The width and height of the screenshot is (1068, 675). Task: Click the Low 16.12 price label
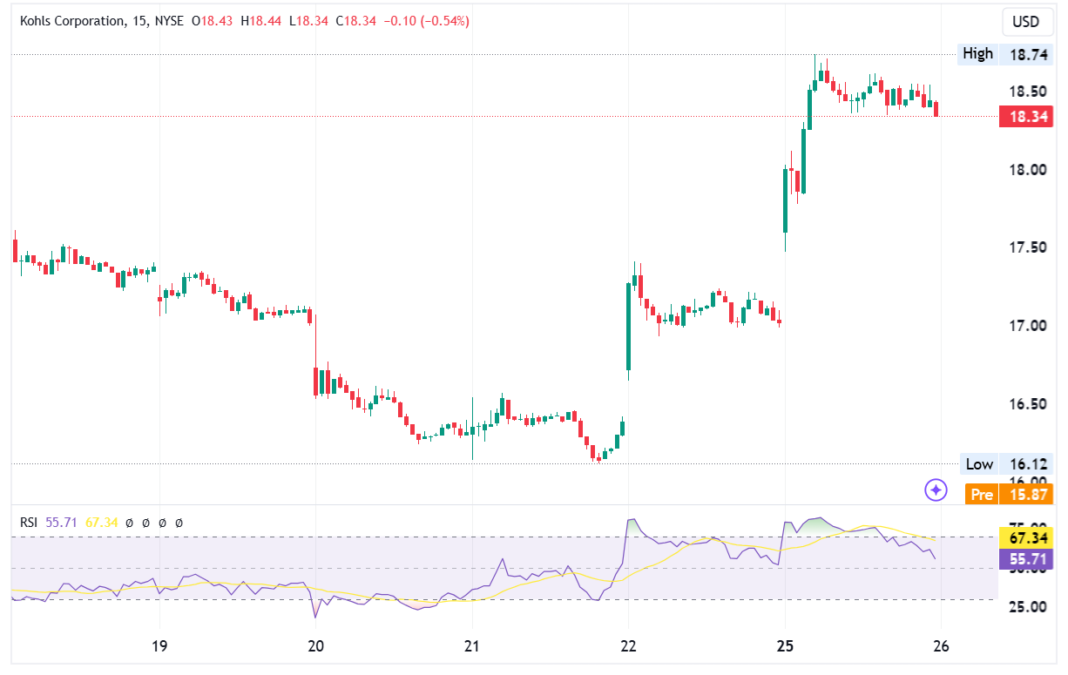coord(1005,464)
